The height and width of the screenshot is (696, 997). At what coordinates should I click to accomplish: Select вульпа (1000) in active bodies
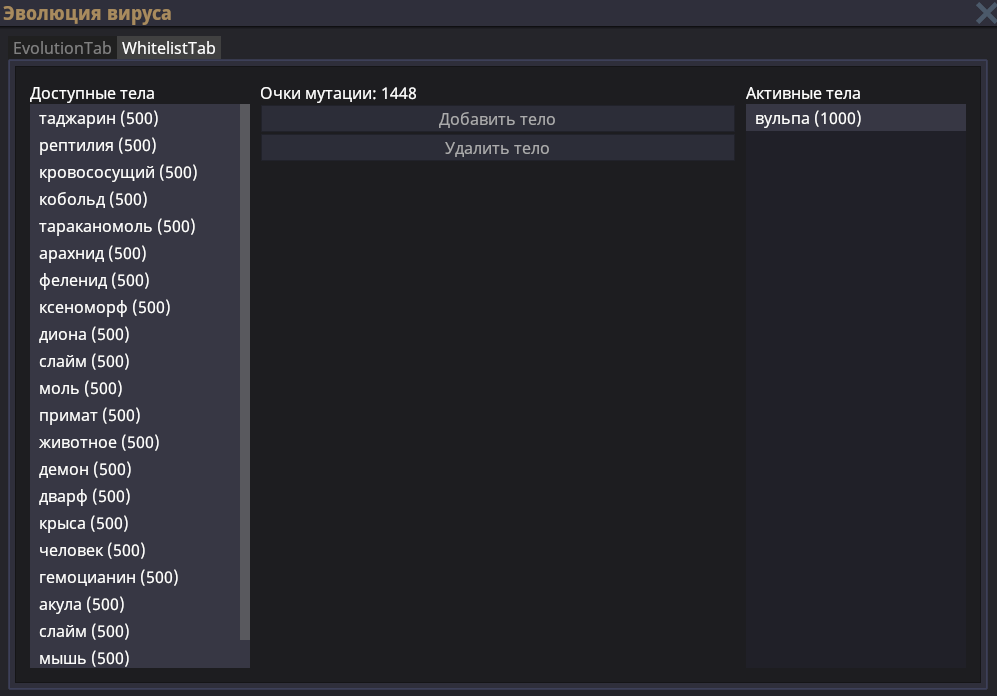(809, 119)
